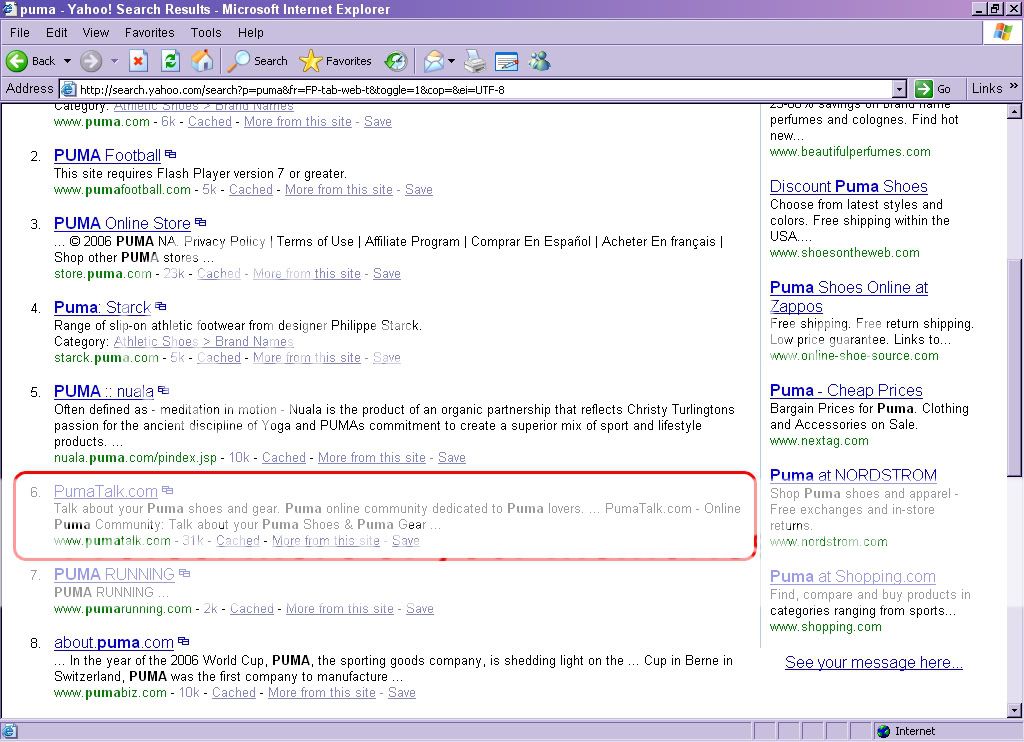Click Athletic Shoes > Brand Names category under Starck
This screenshot has width=1024, height=742.
(x=204, y=341)
